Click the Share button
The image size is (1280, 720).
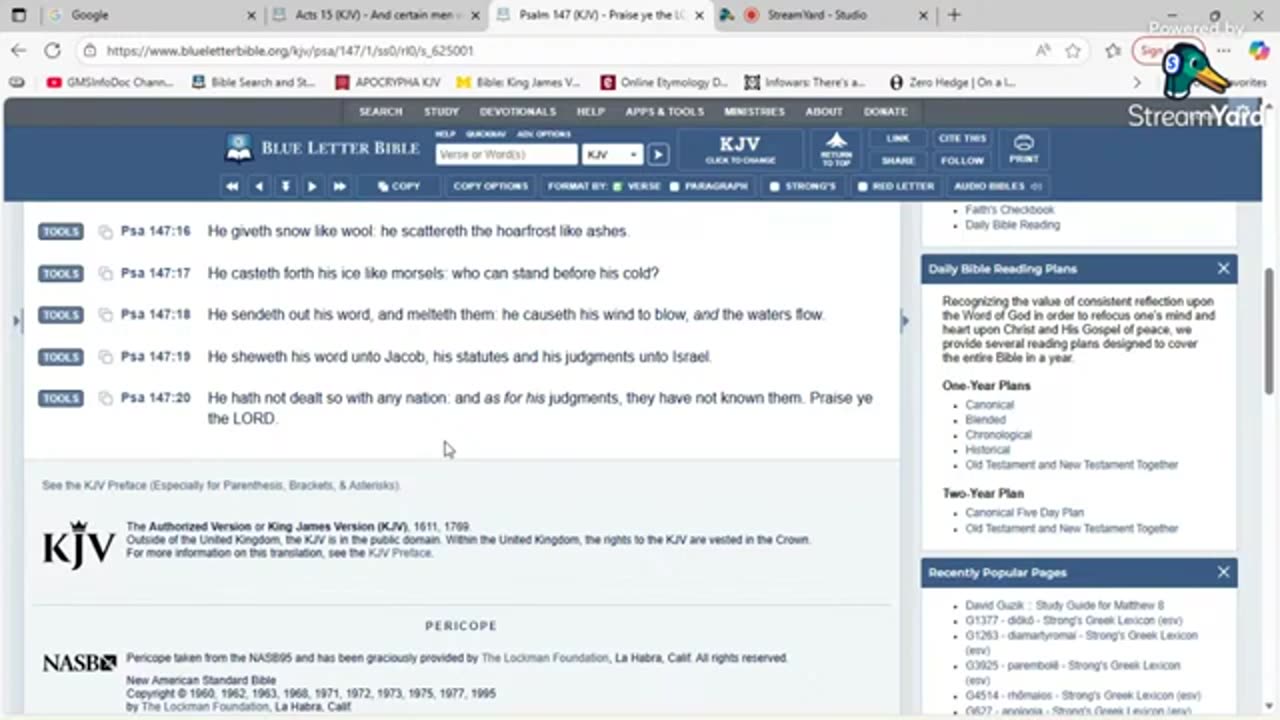coord(897,160)
